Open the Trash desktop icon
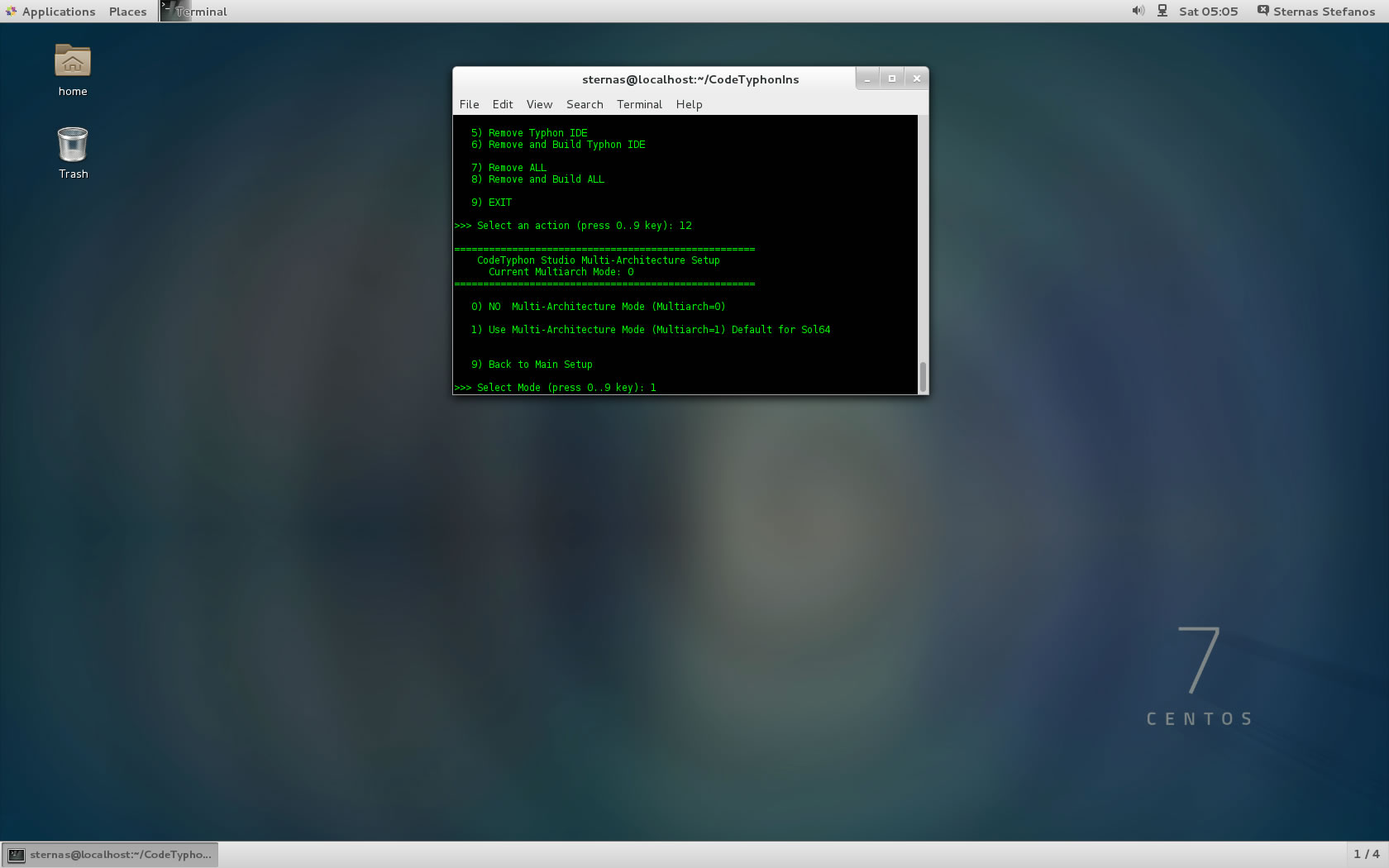The image size is (1389, 868). click(73, 153)
